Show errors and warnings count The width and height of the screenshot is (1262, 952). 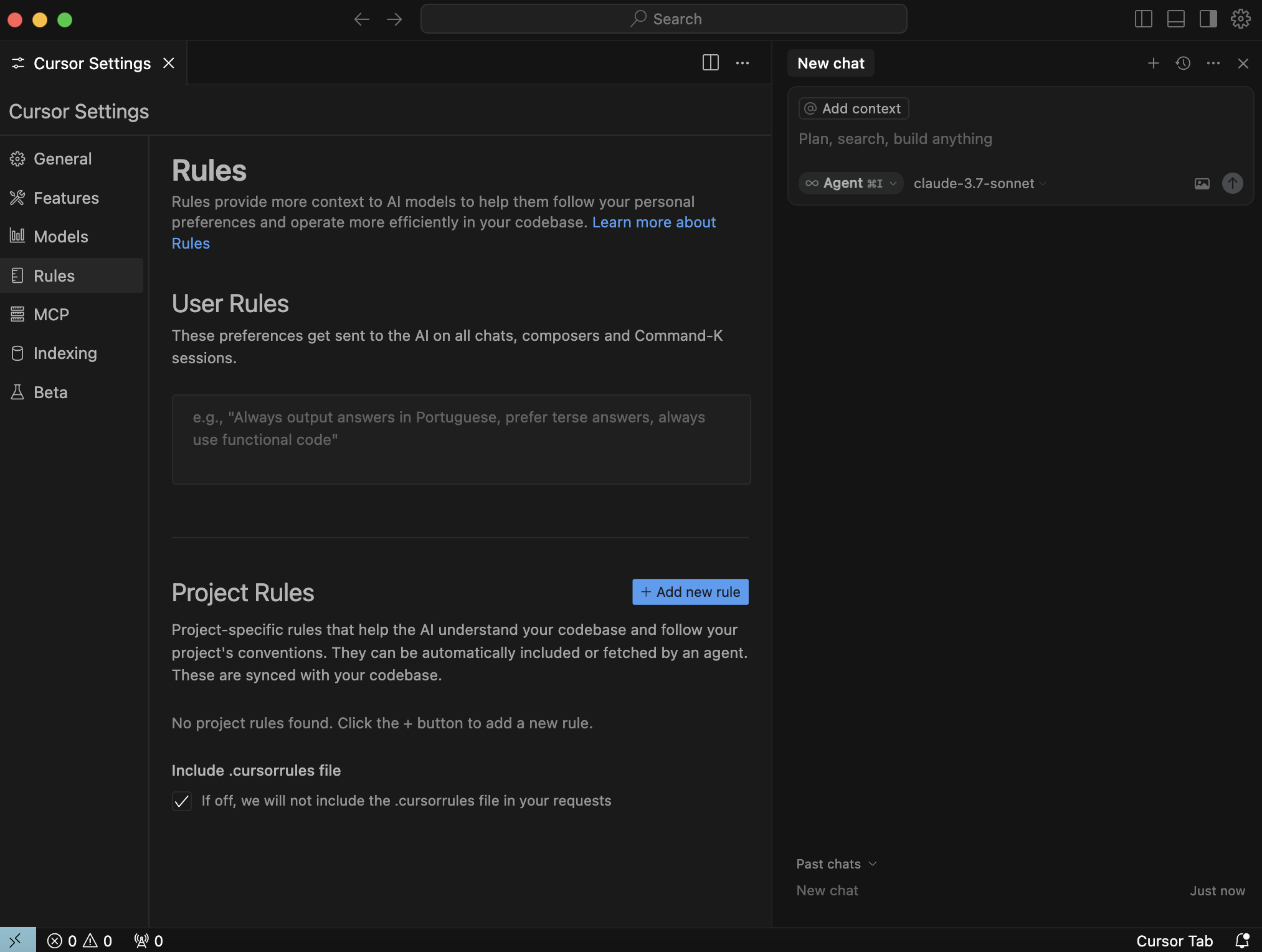(x=80, y=941)
